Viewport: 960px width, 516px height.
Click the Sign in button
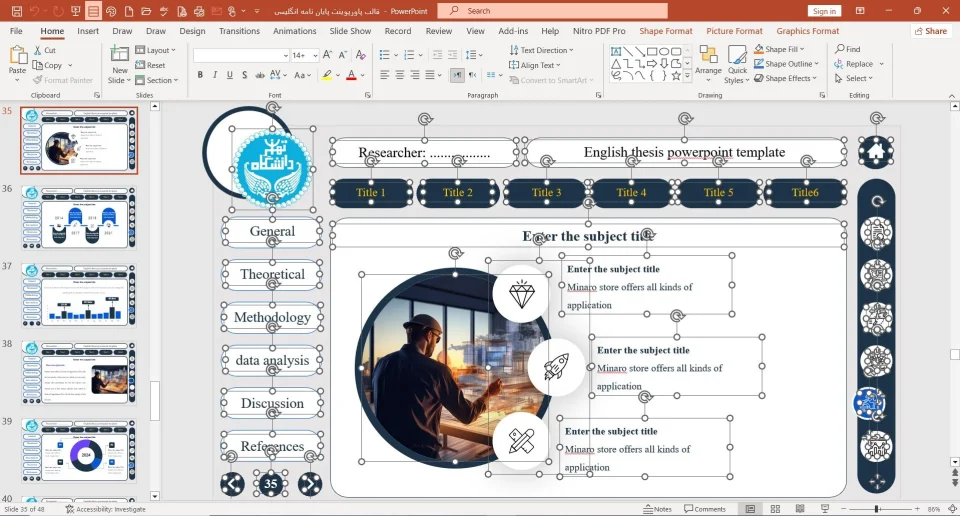click(x=824, y=11)
